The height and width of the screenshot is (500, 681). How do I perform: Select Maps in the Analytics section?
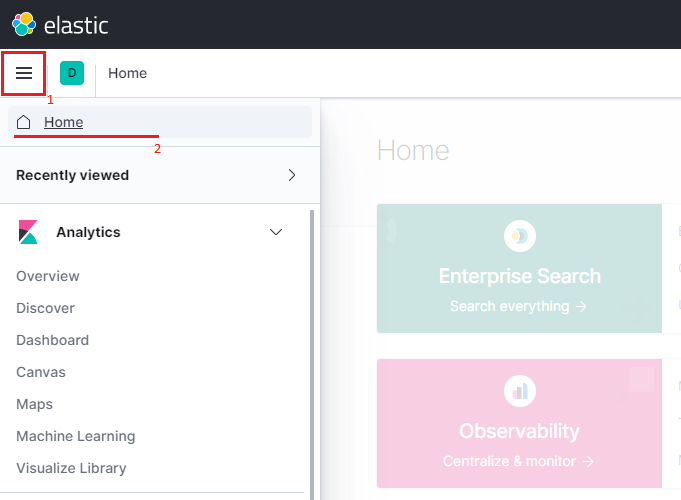coord(34,404)
